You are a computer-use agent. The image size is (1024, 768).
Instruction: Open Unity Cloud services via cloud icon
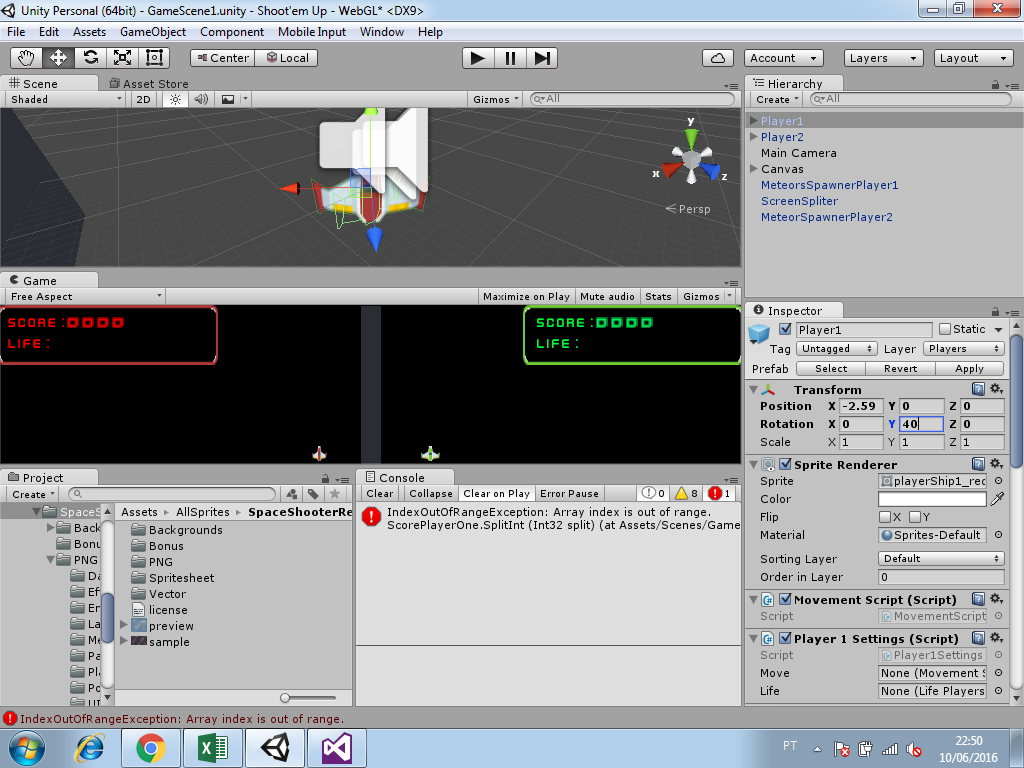718,58
